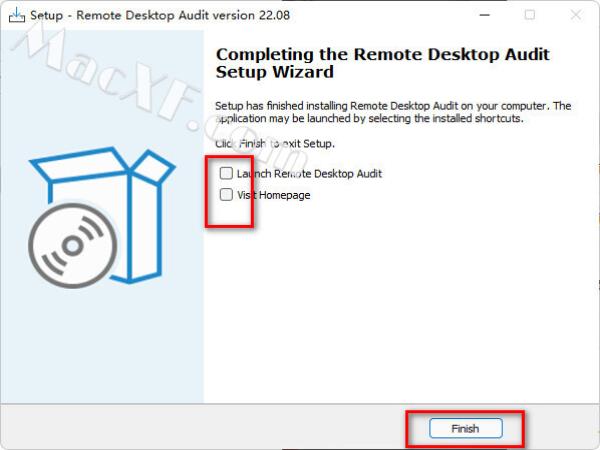Click the Finish button
This screenshot has height=450, width=600.
click(x=466, y=428)
